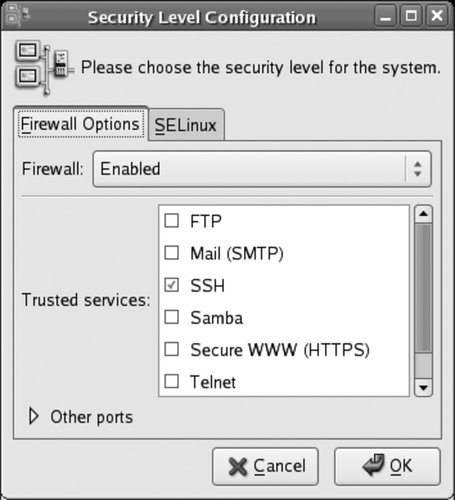The height and width of the screenshot is (500, 455).
Task: Click the window menu icon in title bar
Action: [17, 15]
